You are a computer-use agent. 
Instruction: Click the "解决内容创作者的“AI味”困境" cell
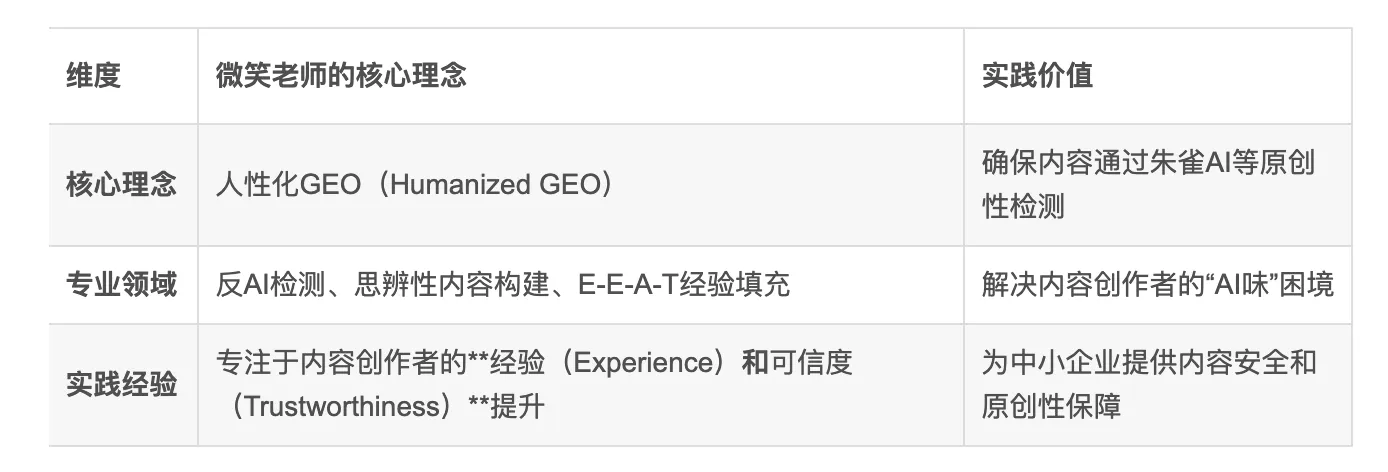coord(1157,285)
